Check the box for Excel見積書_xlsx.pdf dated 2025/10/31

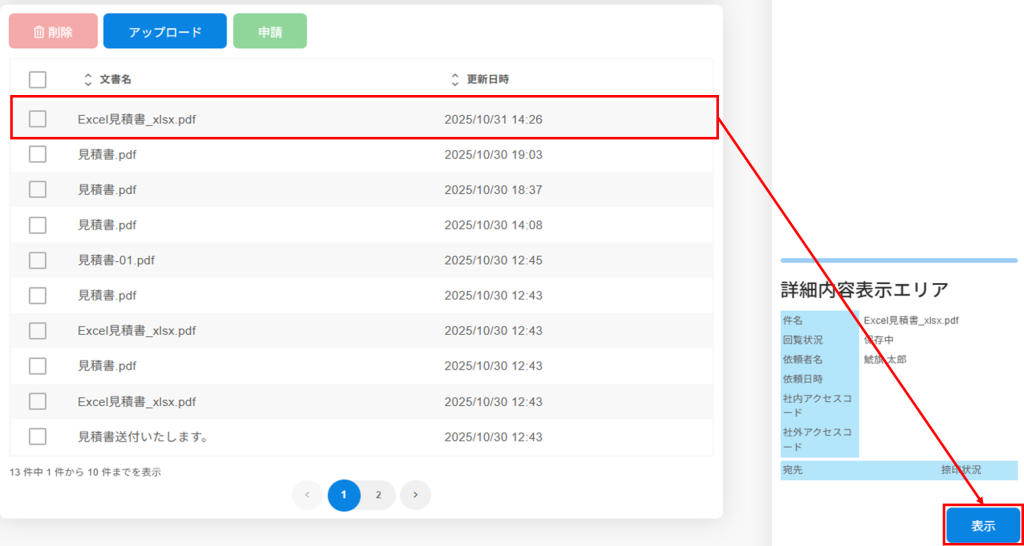point(38,119)
